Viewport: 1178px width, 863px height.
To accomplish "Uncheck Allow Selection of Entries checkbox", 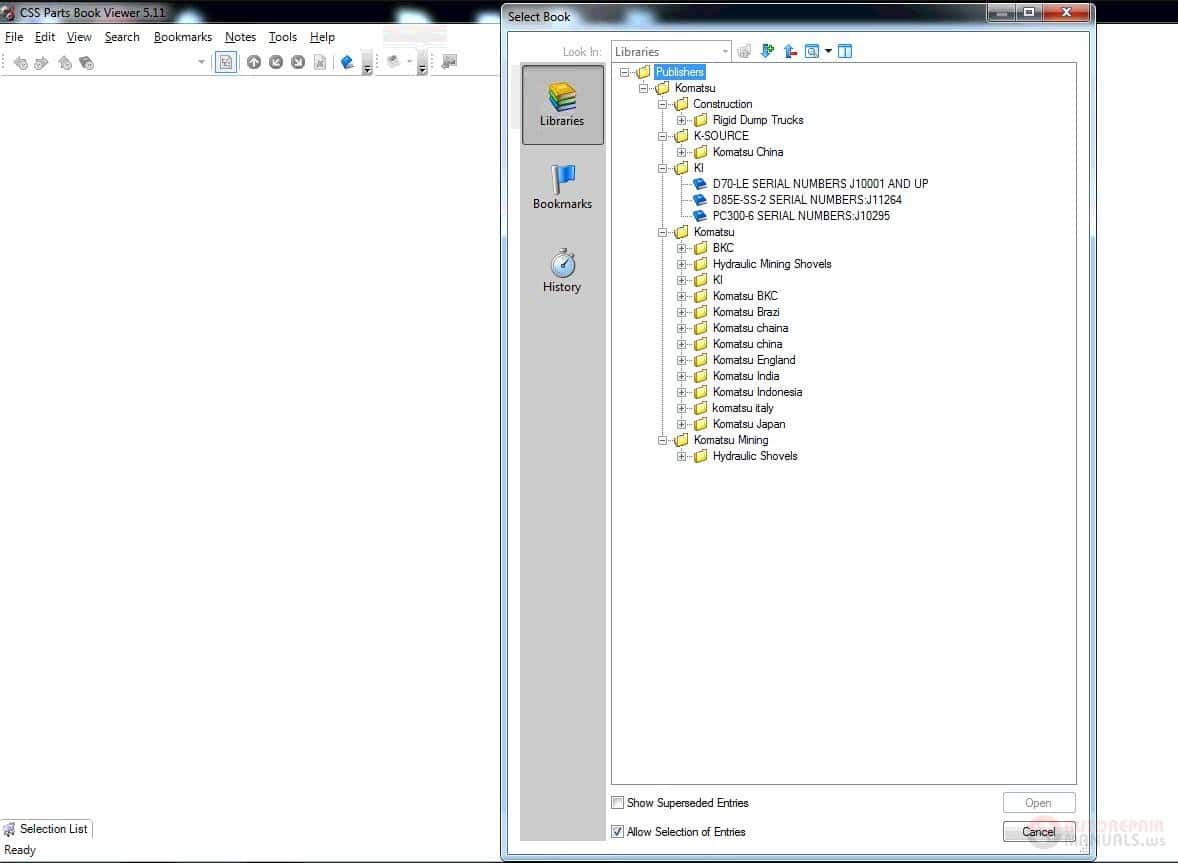I will [x=618, y=831].
